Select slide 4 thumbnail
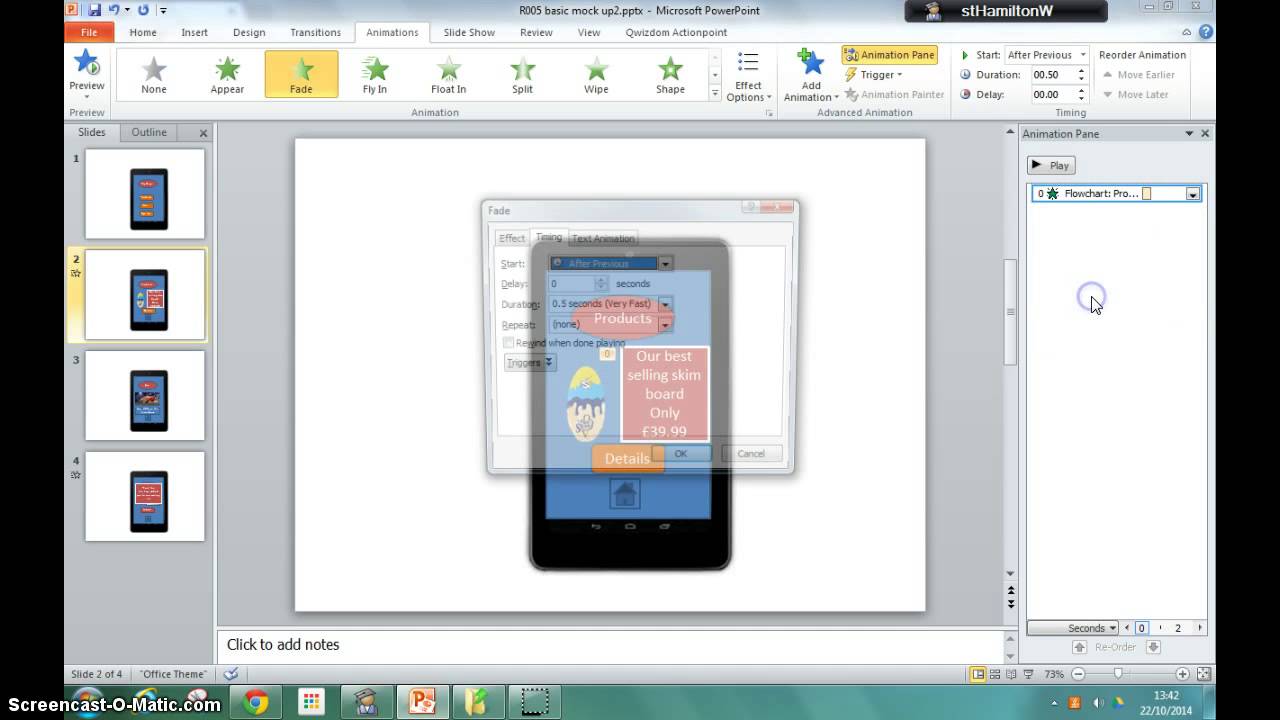 tap(145, 497)
